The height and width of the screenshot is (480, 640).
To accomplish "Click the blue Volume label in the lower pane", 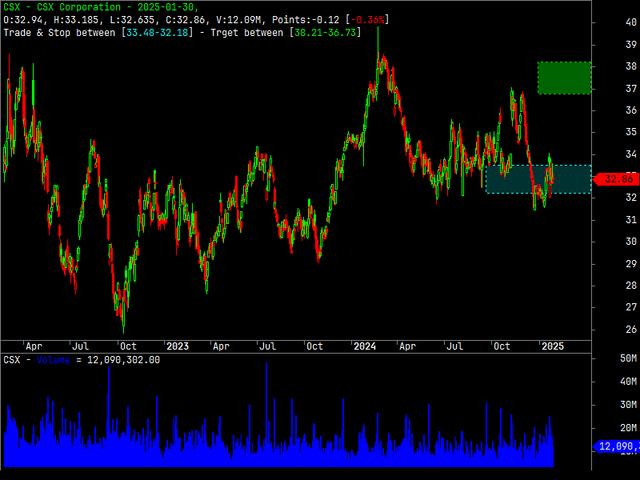I will pos(53,360).
